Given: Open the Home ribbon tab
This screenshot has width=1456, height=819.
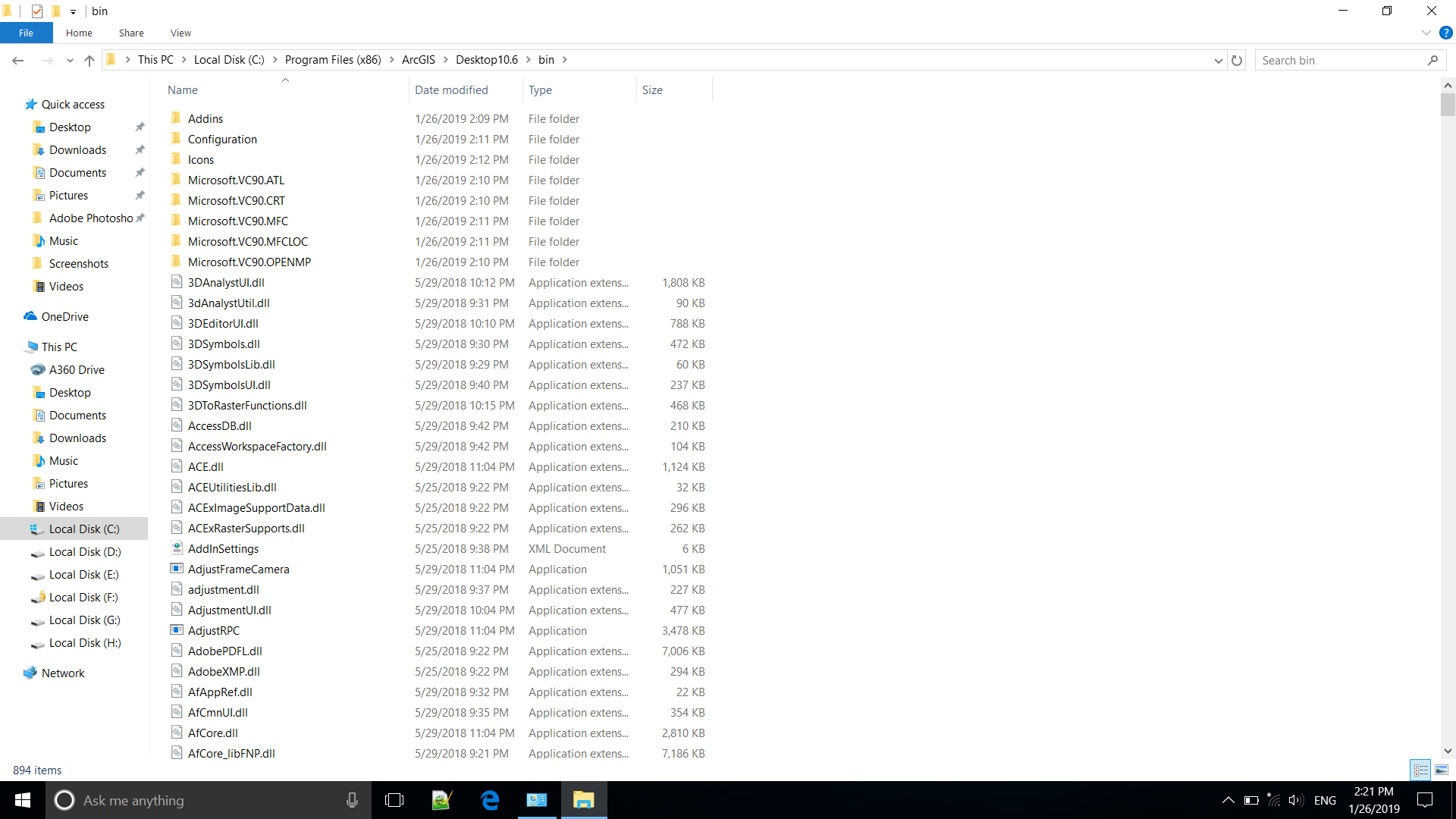Looking at the screenshot, I should click(x=79, y=33).
